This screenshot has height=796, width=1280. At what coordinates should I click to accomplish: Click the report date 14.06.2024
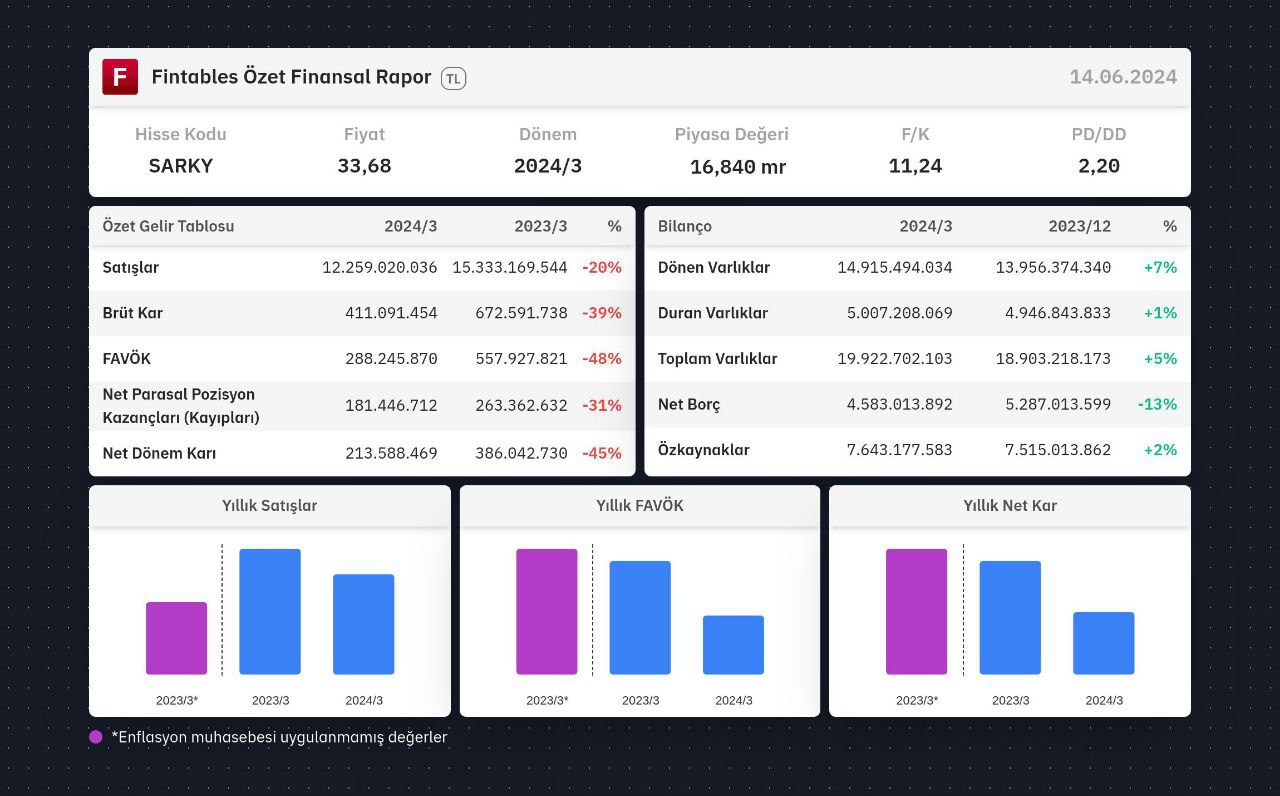point(1123,77)
